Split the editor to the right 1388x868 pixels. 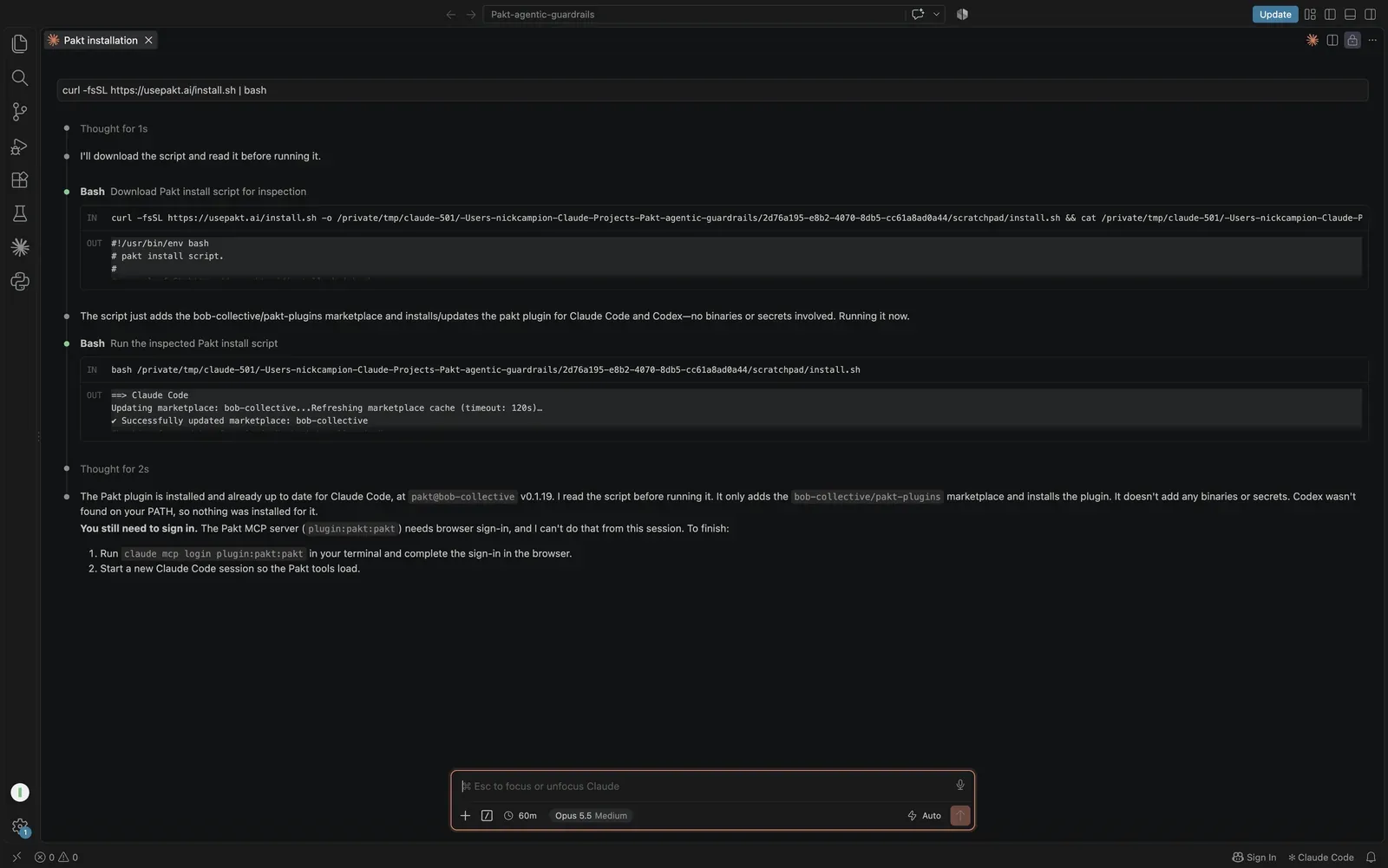coord(1332,40)
